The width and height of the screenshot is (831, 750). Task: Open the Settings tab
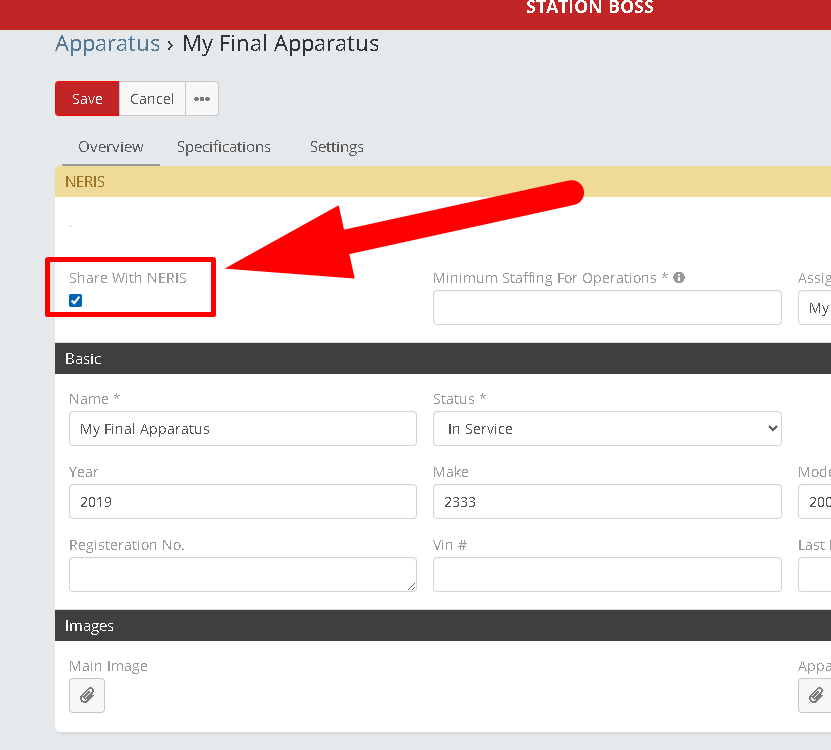[x=336, y=147]
